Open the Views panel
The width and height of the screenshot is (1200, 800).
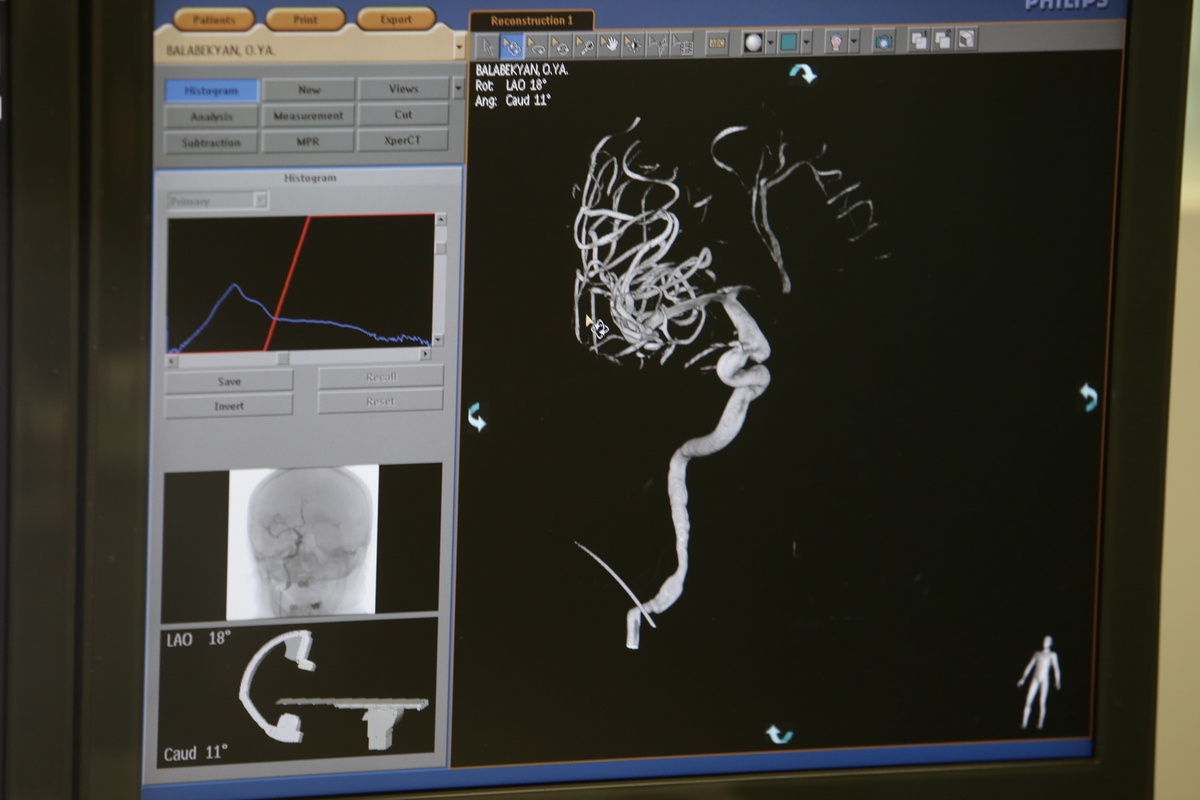pos(403,89)
